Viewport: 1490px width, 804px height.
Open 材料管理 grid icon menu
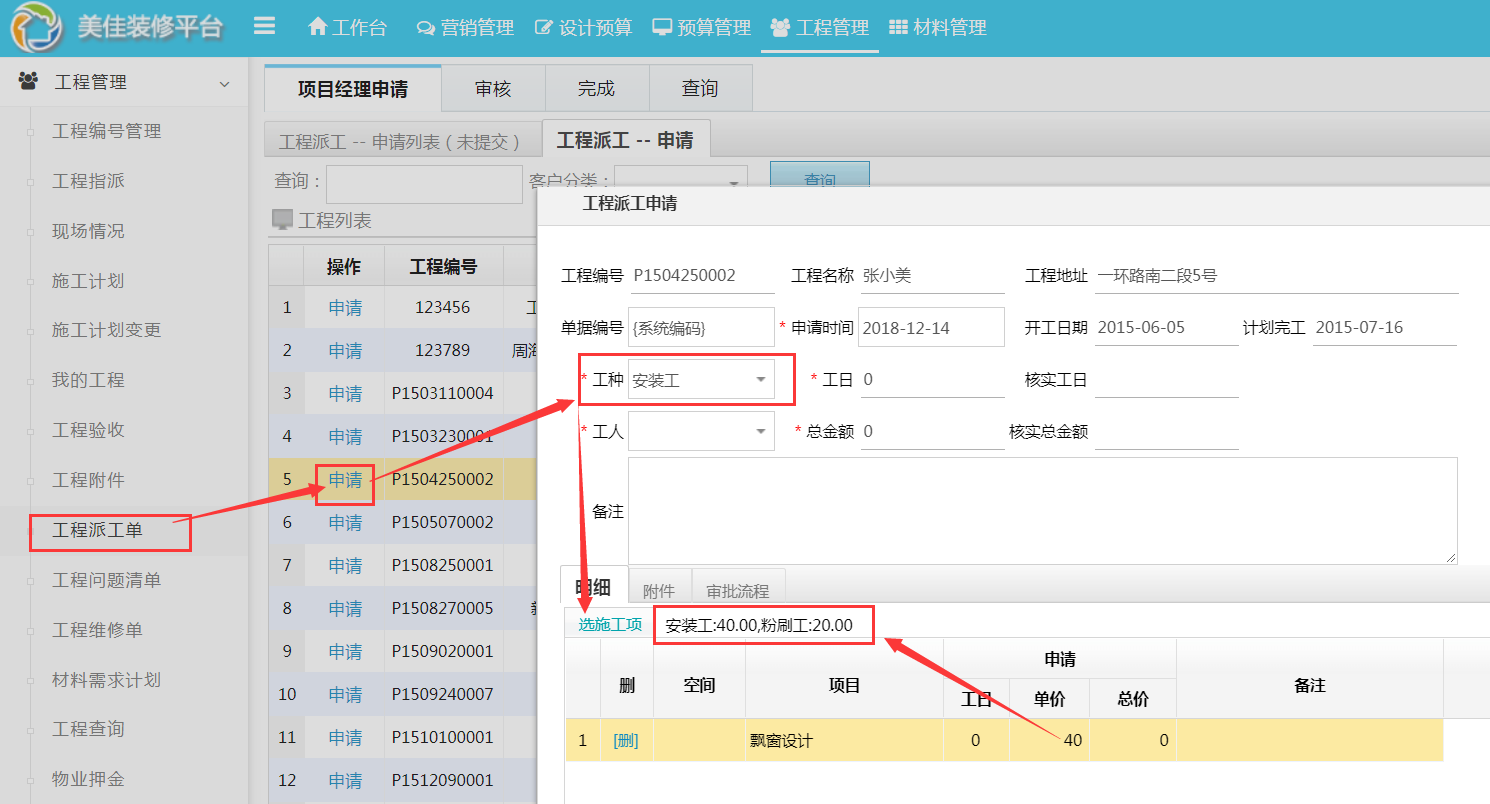pos(937,28)
